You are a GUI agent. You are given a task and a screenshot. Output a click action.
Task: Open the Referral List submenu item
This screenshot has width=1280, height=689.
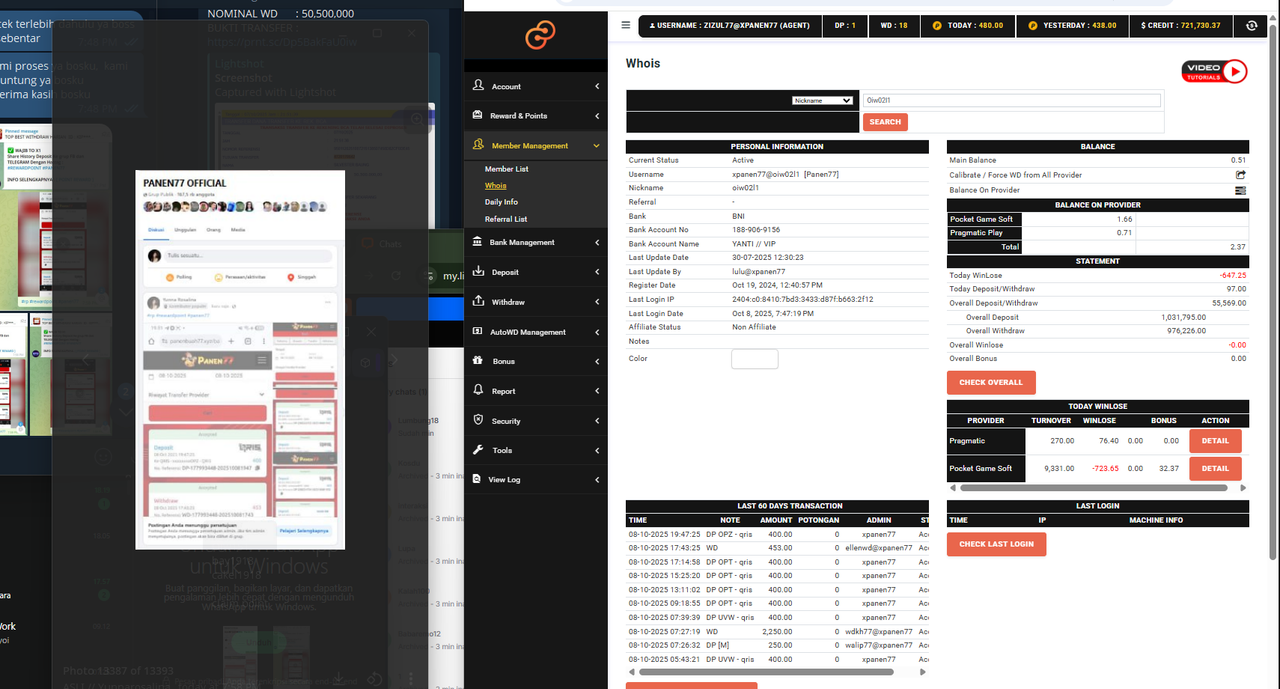(x=506, y=219)
